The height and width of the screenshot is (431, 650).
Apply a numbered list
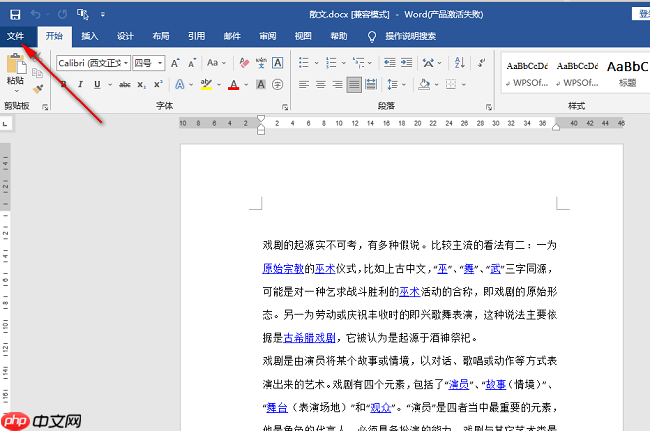tap(331, 63)
